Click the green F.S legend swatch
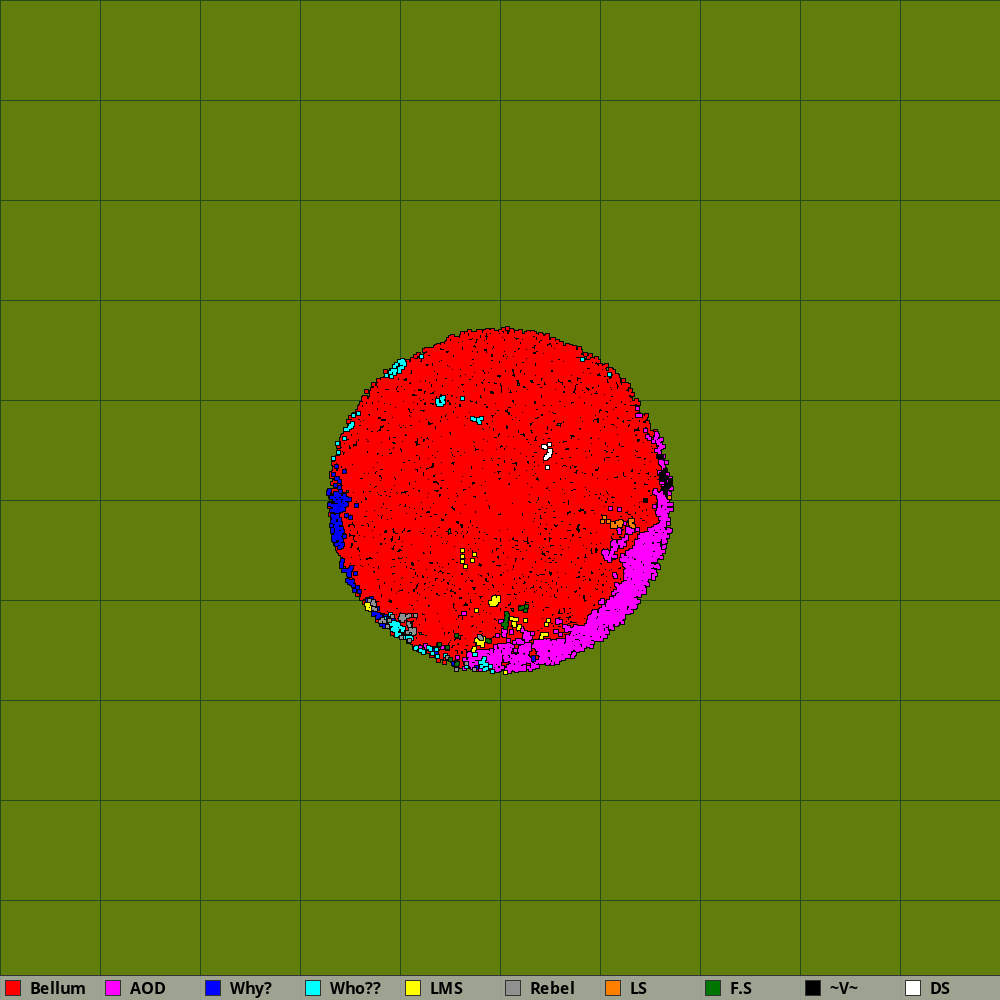The image size is (1000, 1000). 713,988
